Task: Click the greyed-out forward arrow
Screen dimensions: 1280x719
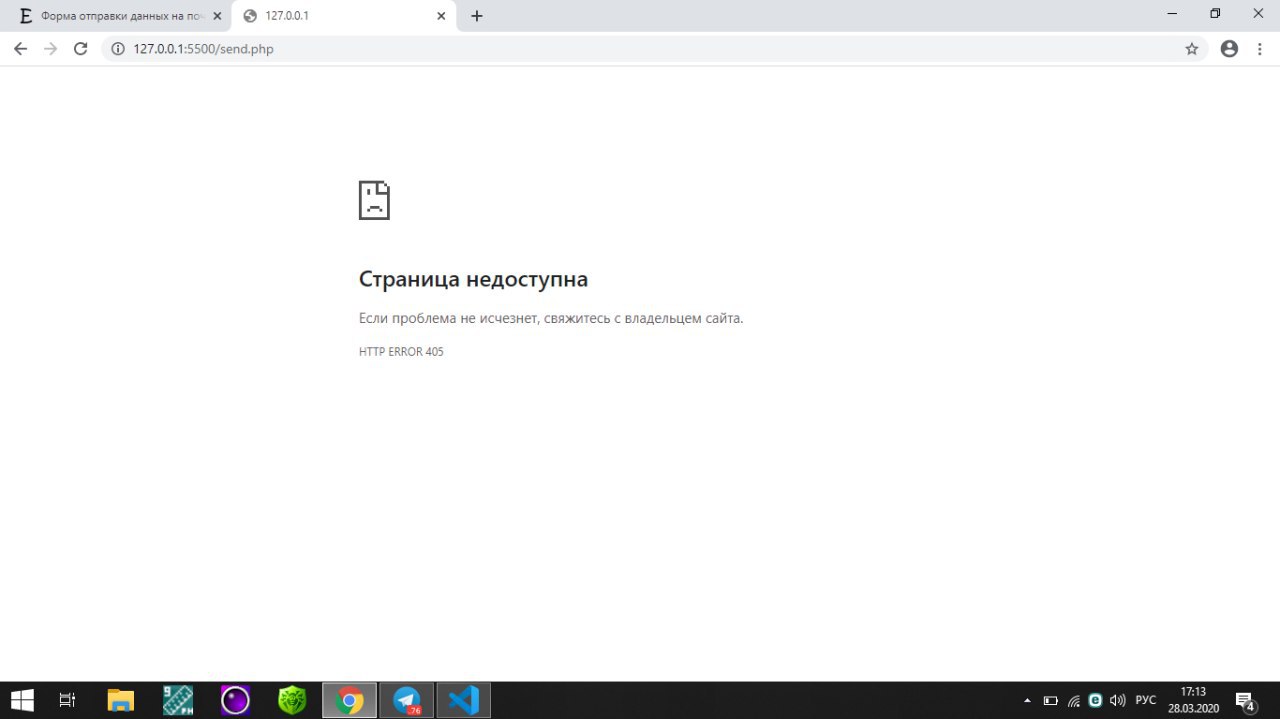Action: pos(51,48)
